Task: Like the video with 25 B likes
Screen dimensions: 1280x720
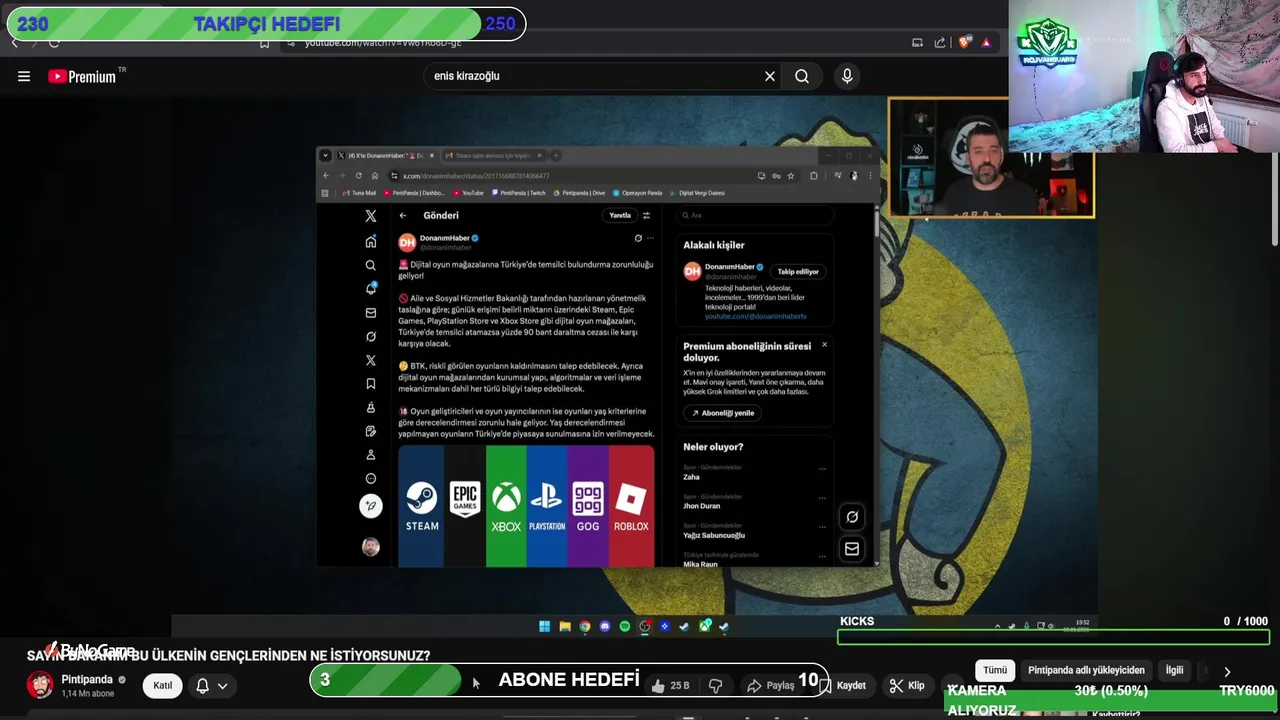Action: tap(669, 685)
